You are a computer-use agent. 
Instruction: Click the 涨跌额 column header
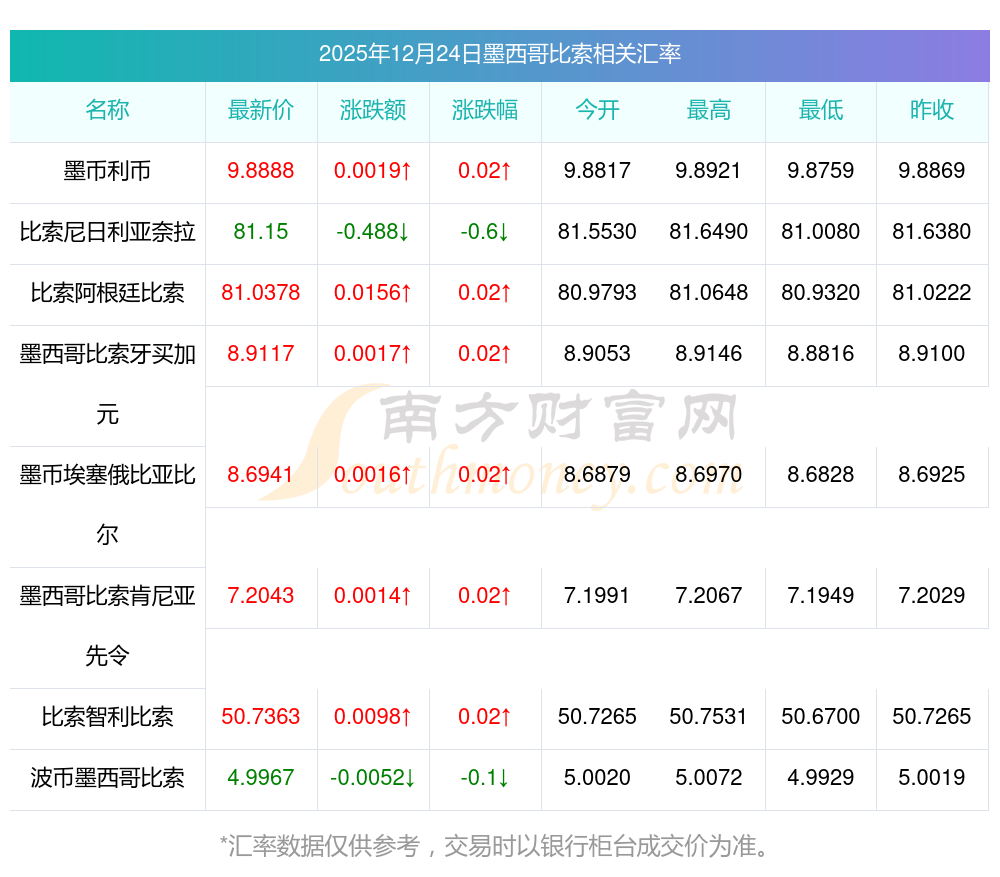click(x=373, y=111)
